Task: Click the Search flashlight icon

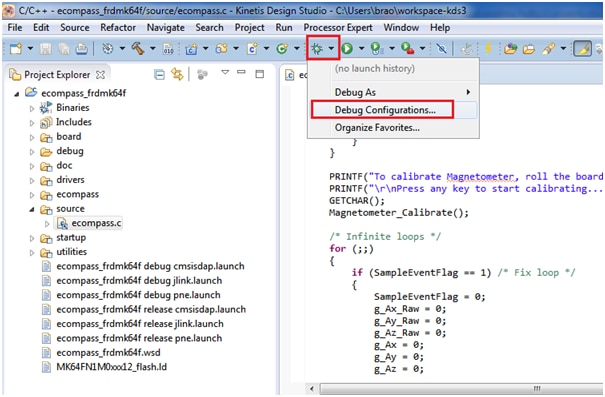Action: [548, 49]
